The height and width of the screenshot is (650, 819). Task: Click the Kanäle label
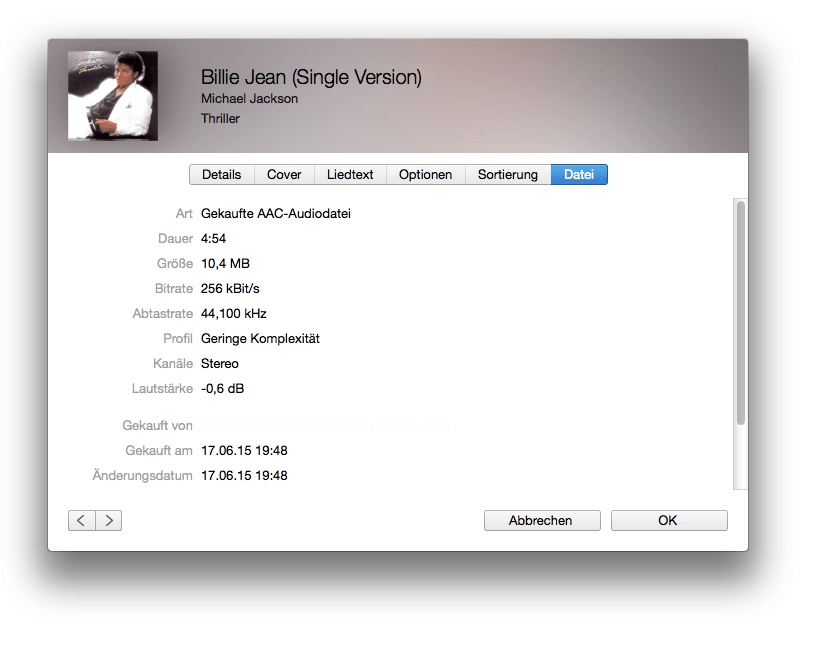pos(173,364)
